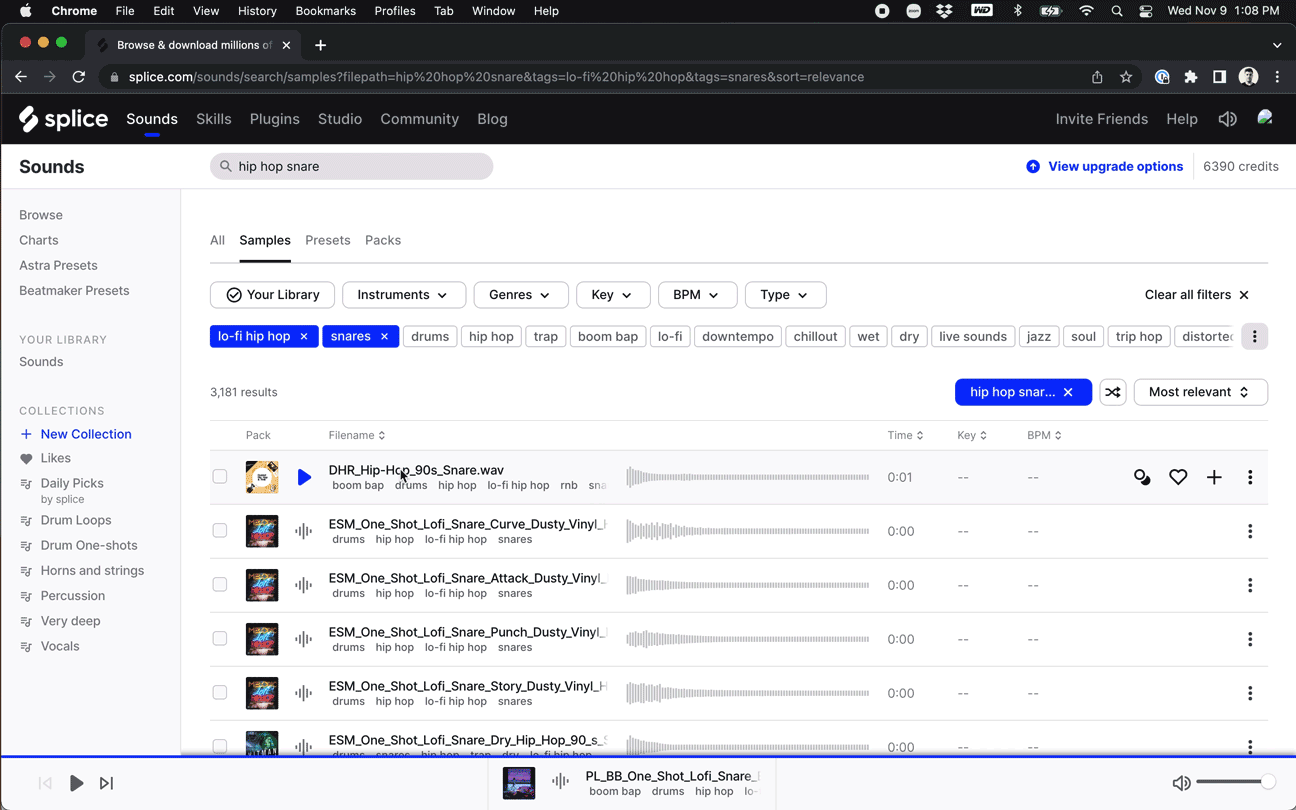Like DHR_Hip-Hop_90s_Snare.wav with the heart icon
This screenshot has width=1296, height=810.
click(1178, 477)
